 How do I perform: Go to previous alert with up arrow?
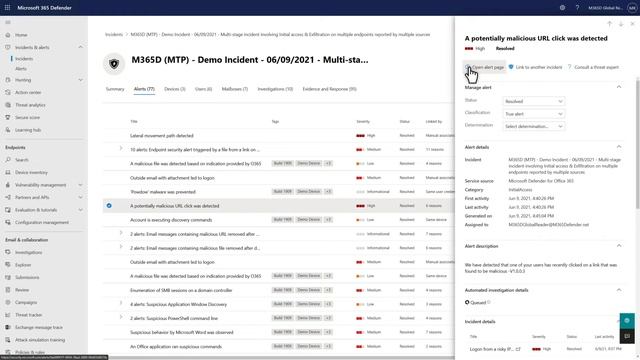[x=609, y=24]
